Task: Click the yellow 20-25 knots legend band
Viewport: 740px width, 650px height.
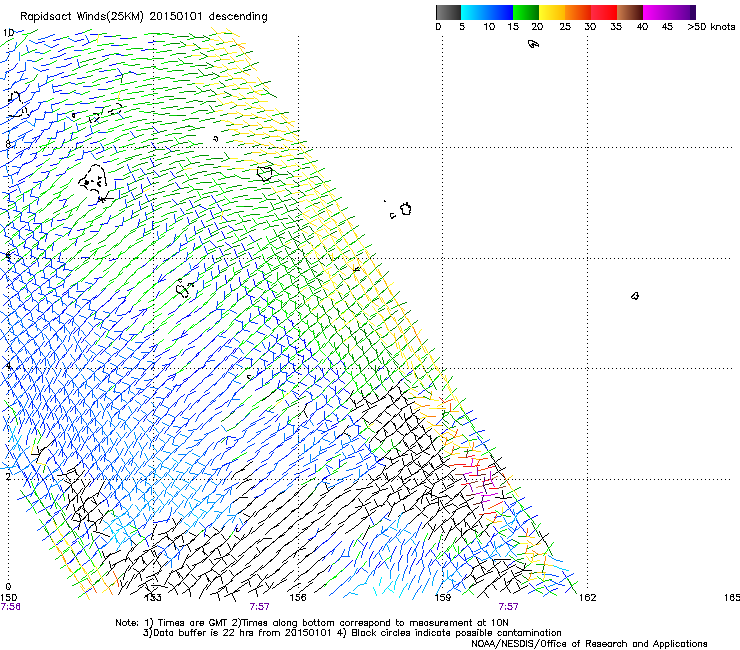Action: 552,12
